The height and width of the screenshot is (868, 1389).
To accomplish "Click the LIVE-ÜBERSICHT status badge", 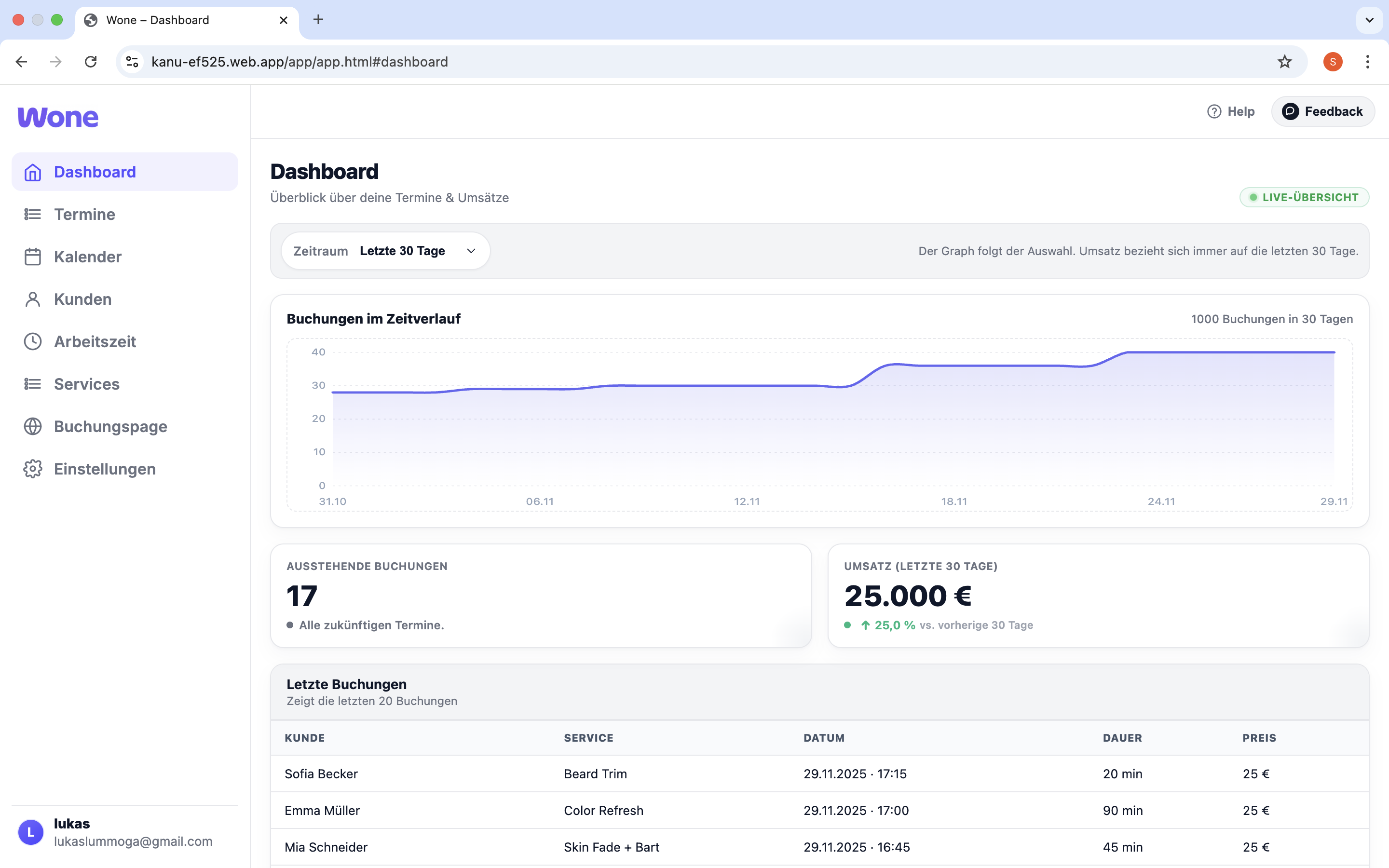I will pos(1304,197).
